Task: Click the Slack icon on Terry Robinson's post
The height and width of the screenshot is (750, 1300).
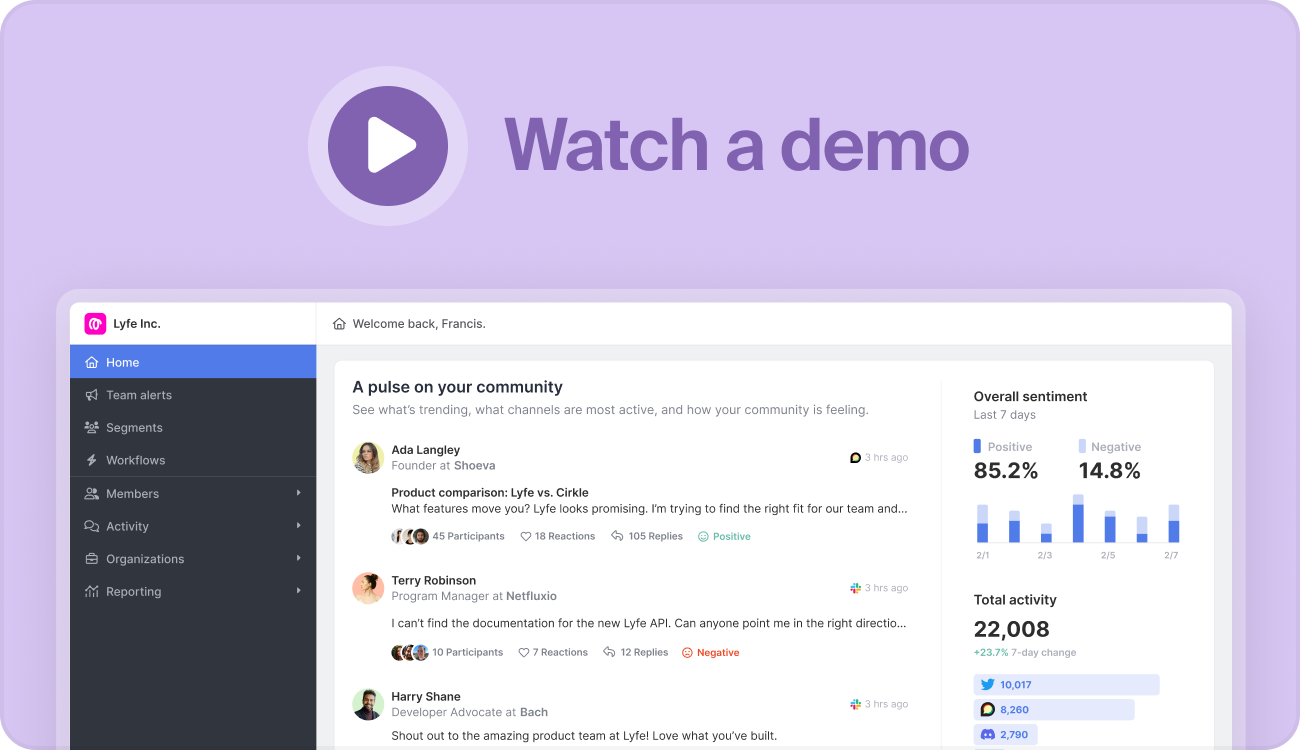Action: (855, 588)
